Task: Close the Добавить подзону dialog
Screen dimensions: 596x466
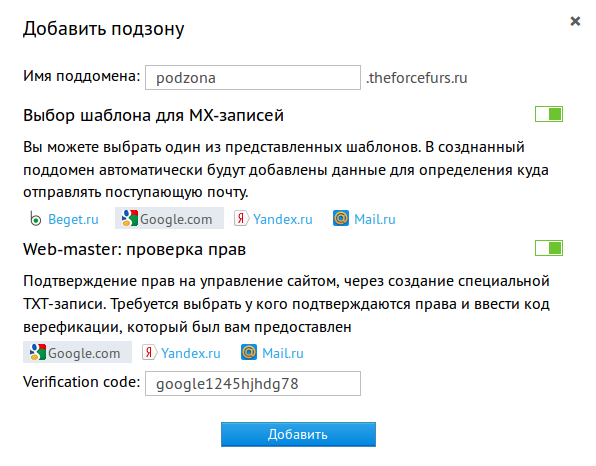Action: coord(575,21)
